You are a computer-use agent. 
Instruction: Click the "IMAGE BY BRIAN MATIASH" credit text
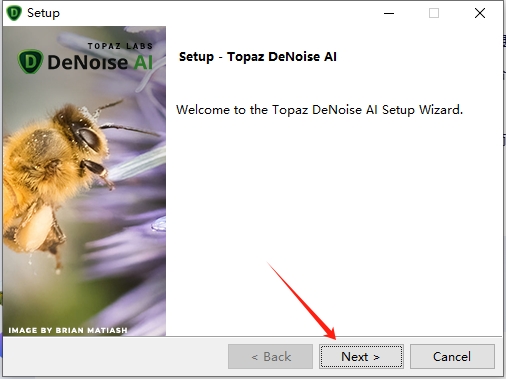[x=68, y=330]
